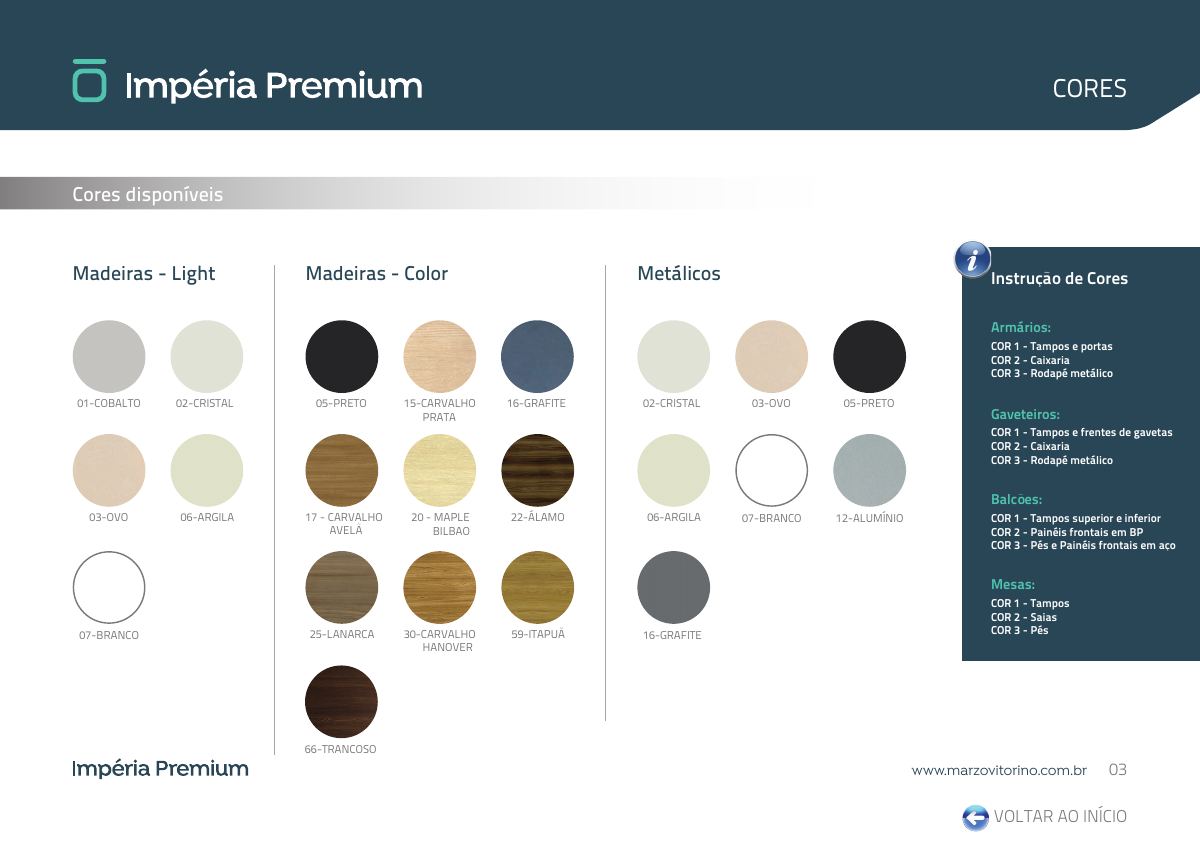Click the Impéria Premium logo icon in header

[89, 80]
